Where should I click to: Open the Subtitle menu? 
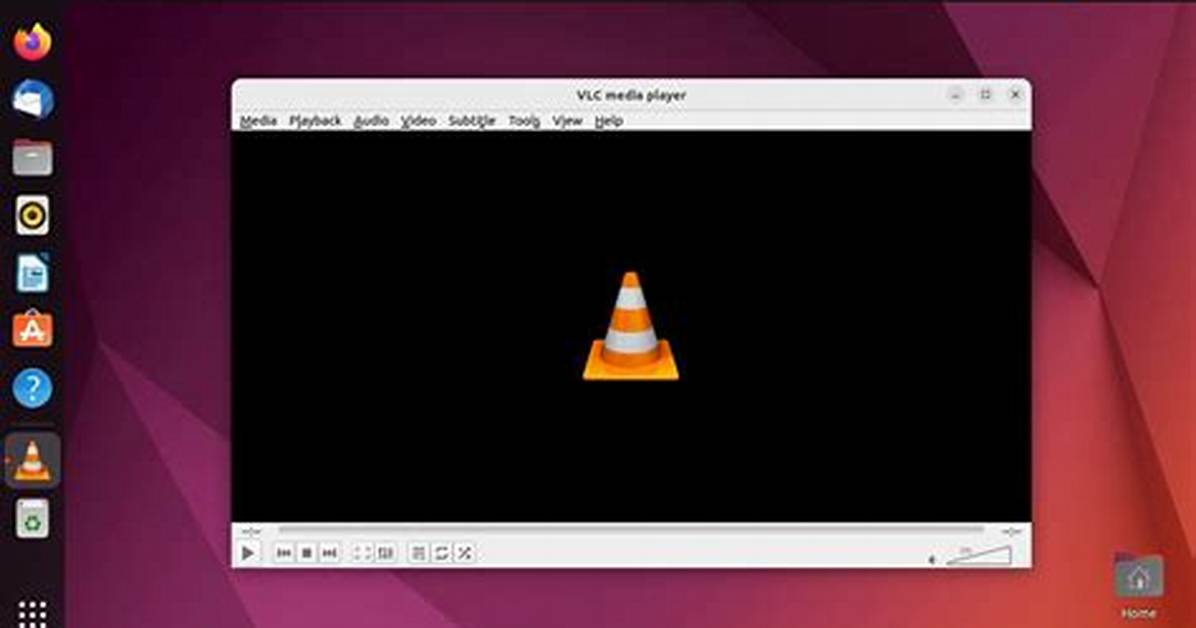(x=472, y=121)
